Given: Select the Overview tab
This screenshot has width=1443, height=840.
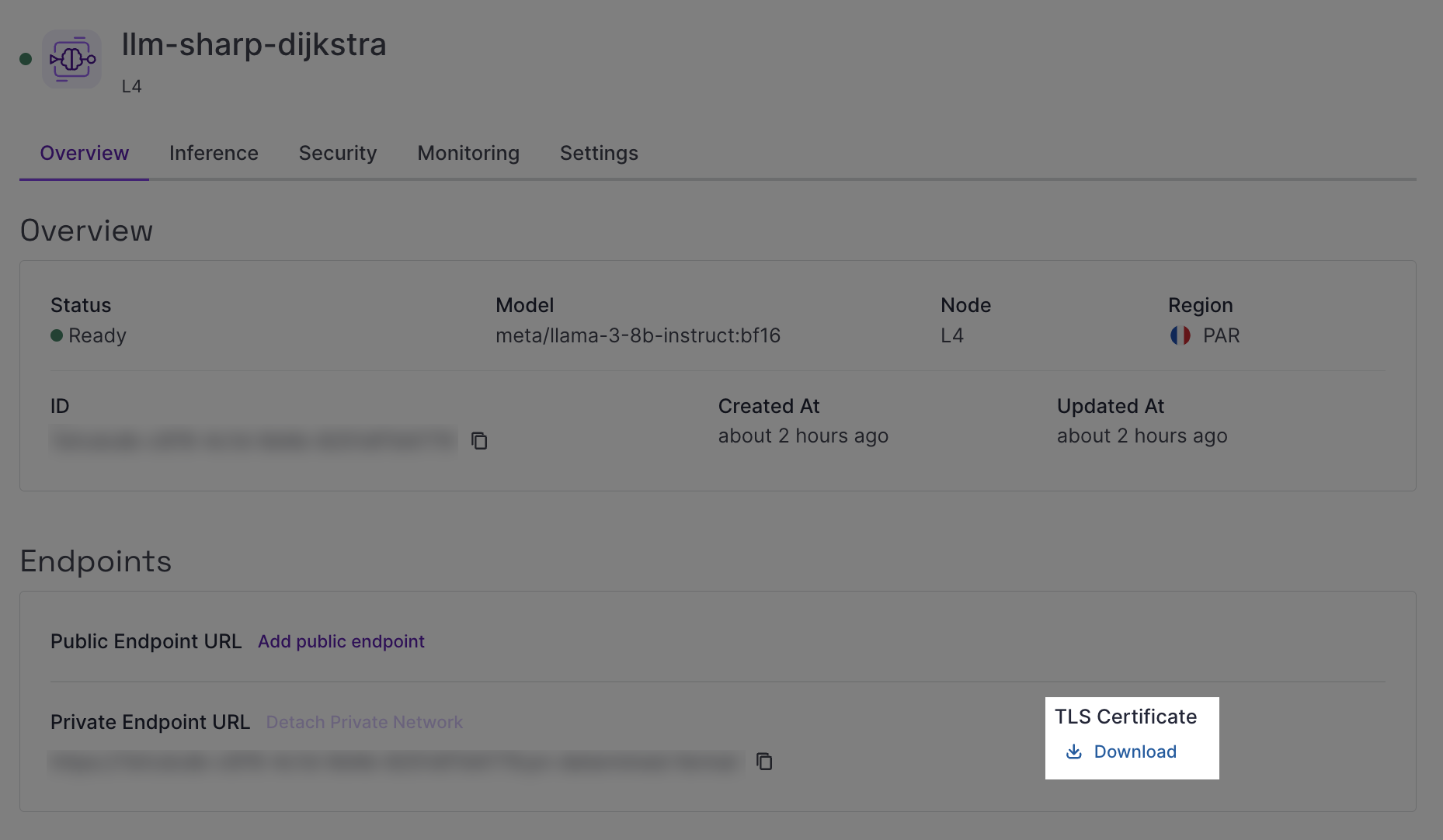Looking at the screenshot, I should [84, 153].
